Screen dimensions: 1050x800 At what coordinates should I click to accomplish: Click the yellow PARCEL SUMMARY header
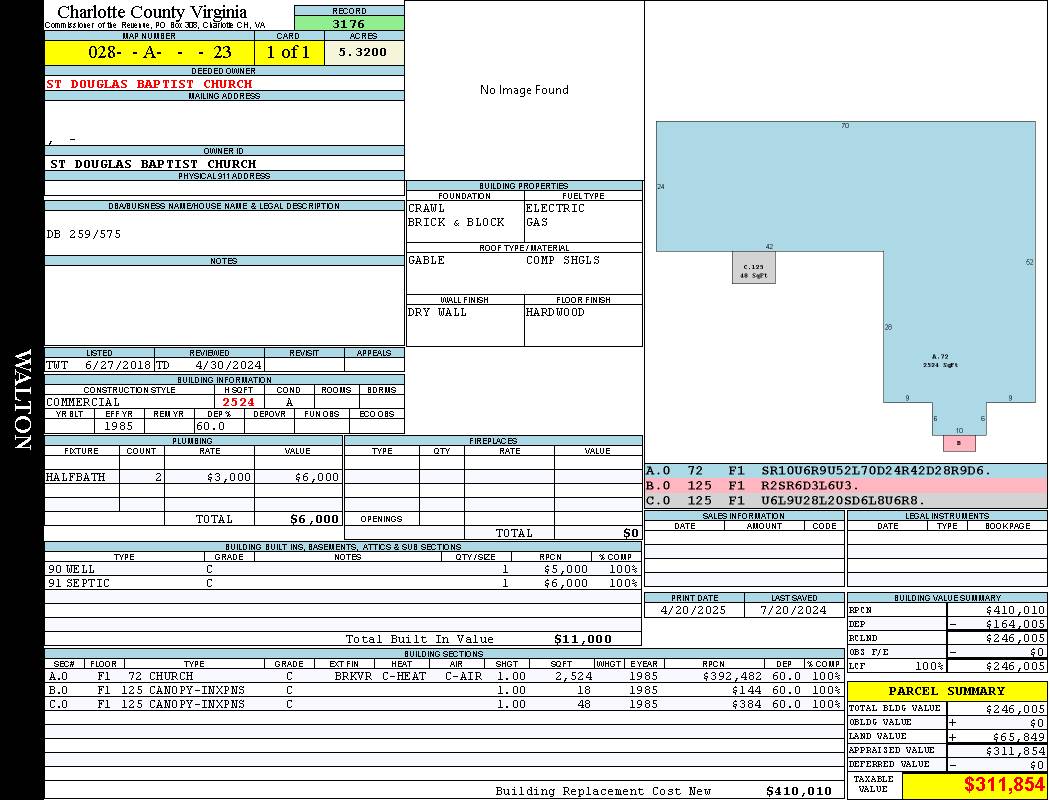pos(947,691)
